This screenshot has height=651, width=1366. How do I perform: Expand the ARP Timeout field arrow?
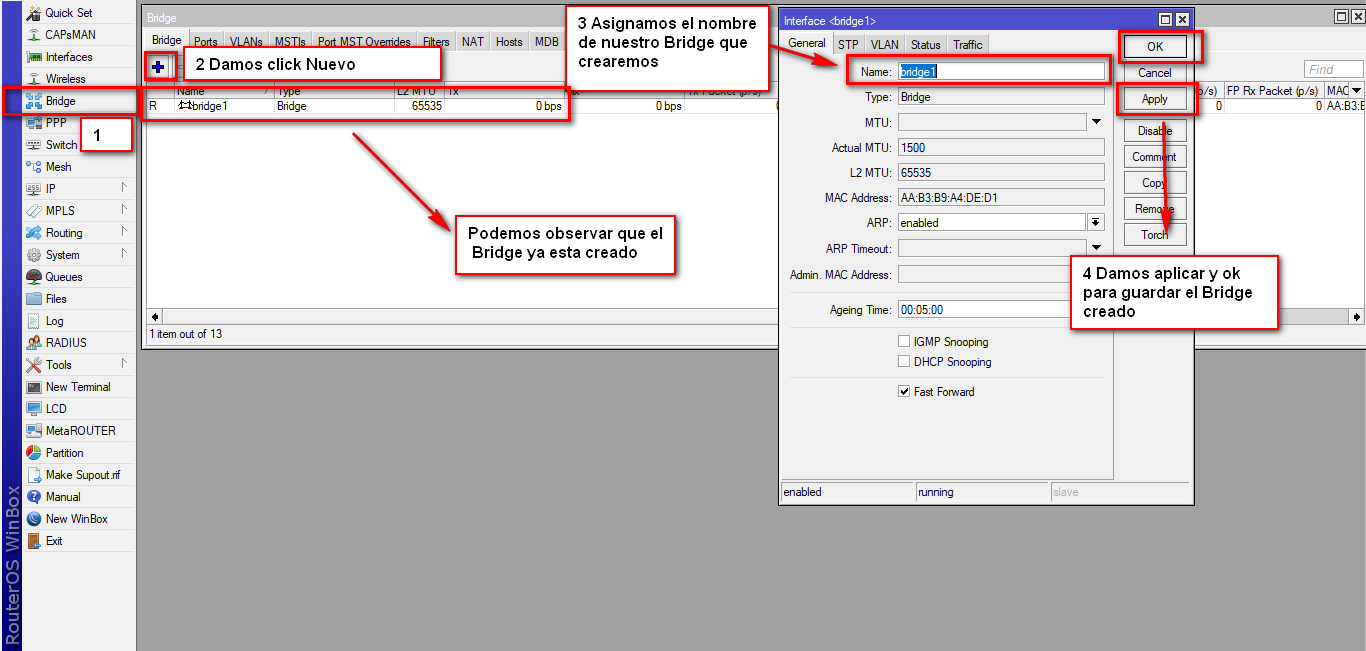[x=1096, y=248]
